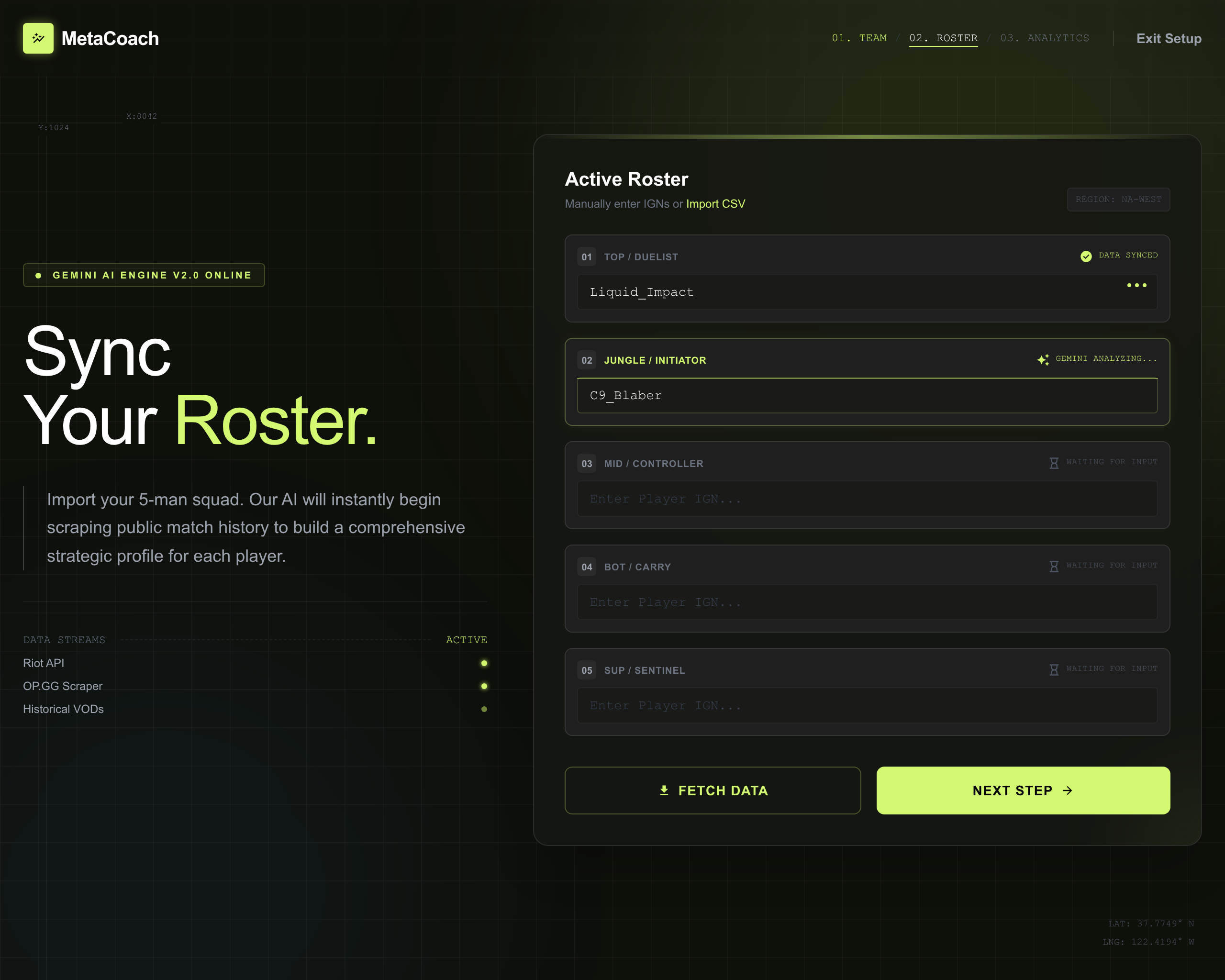Screen dimensions: 1225x980
Task: Click the Import CSV link
Action: coord(715,204)
